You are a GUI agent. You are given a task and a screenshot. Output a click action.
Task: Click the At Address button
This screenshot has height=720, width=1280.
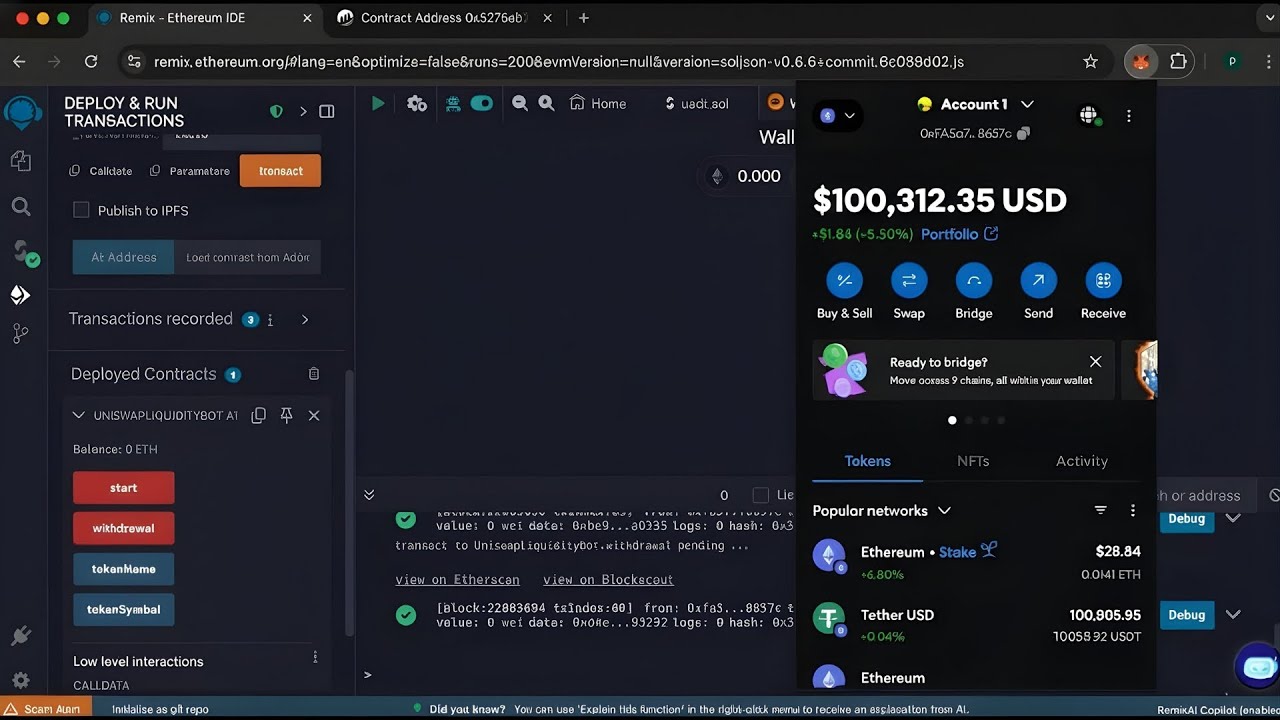124,257
